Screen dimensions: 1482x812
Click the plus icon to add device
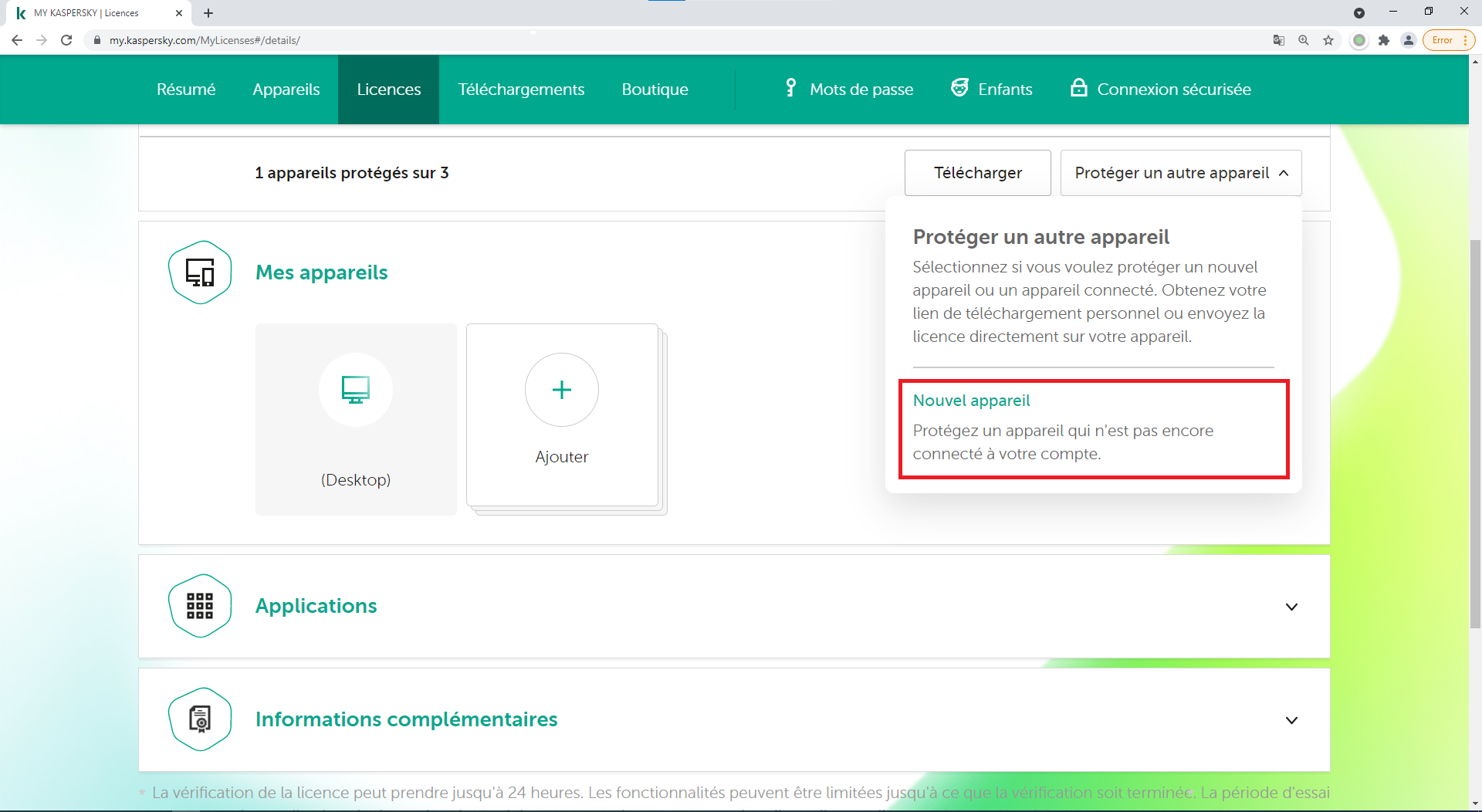coord(562,390)
